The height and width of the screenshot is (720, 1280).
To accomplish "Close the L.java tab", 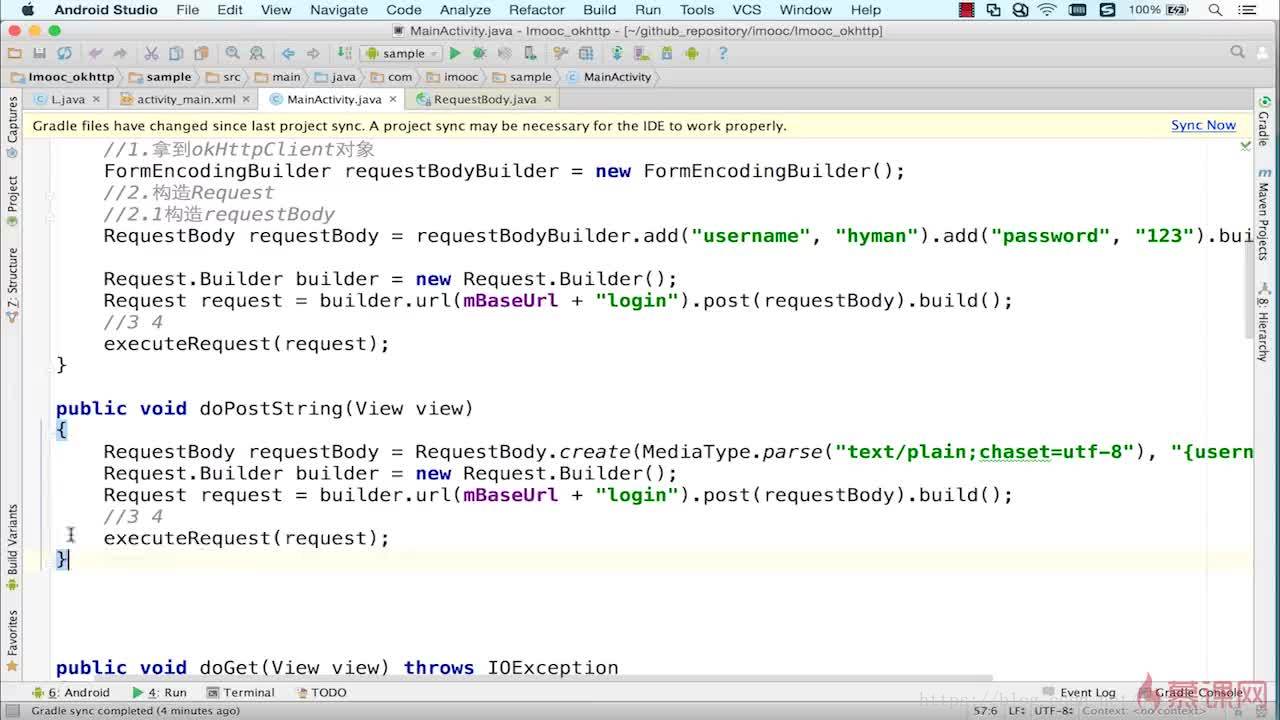I will (x=96, y=99).
